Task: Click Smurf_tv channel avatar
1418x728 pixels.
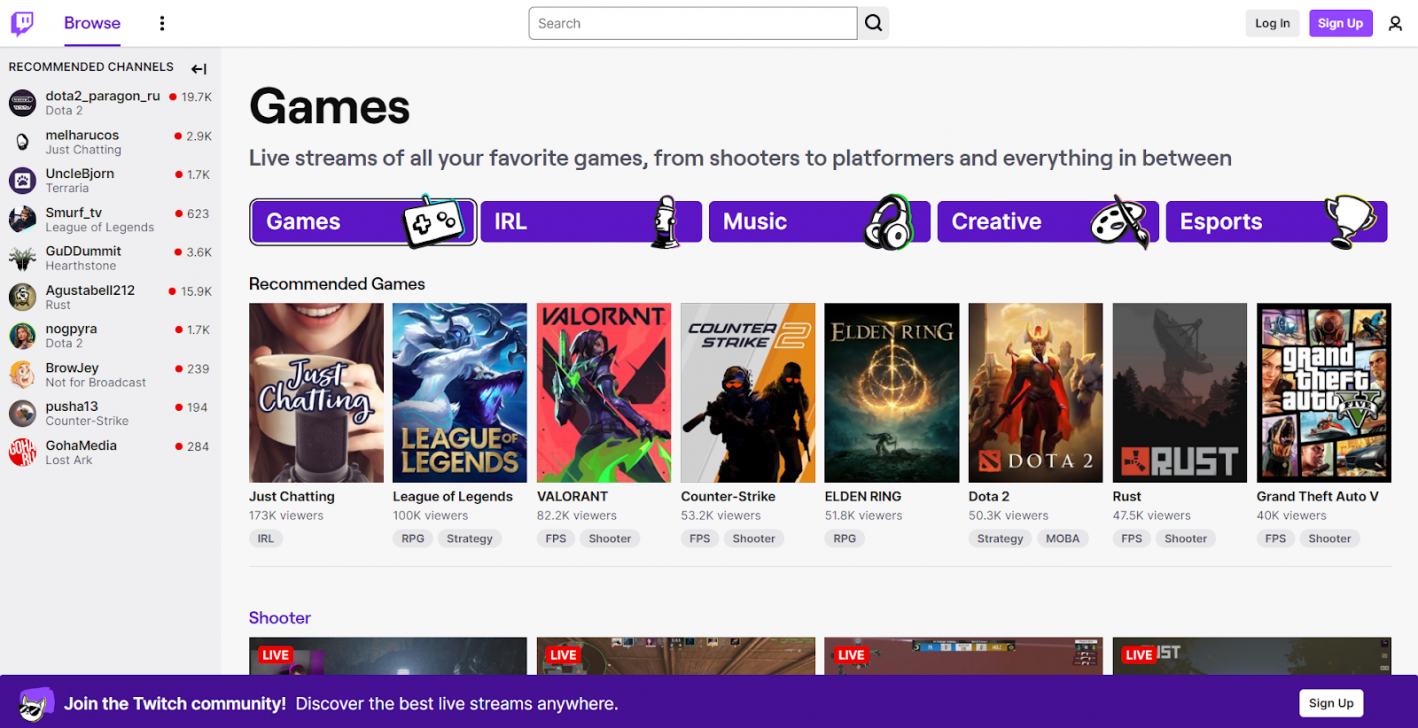Action: [x=22, y=220]
